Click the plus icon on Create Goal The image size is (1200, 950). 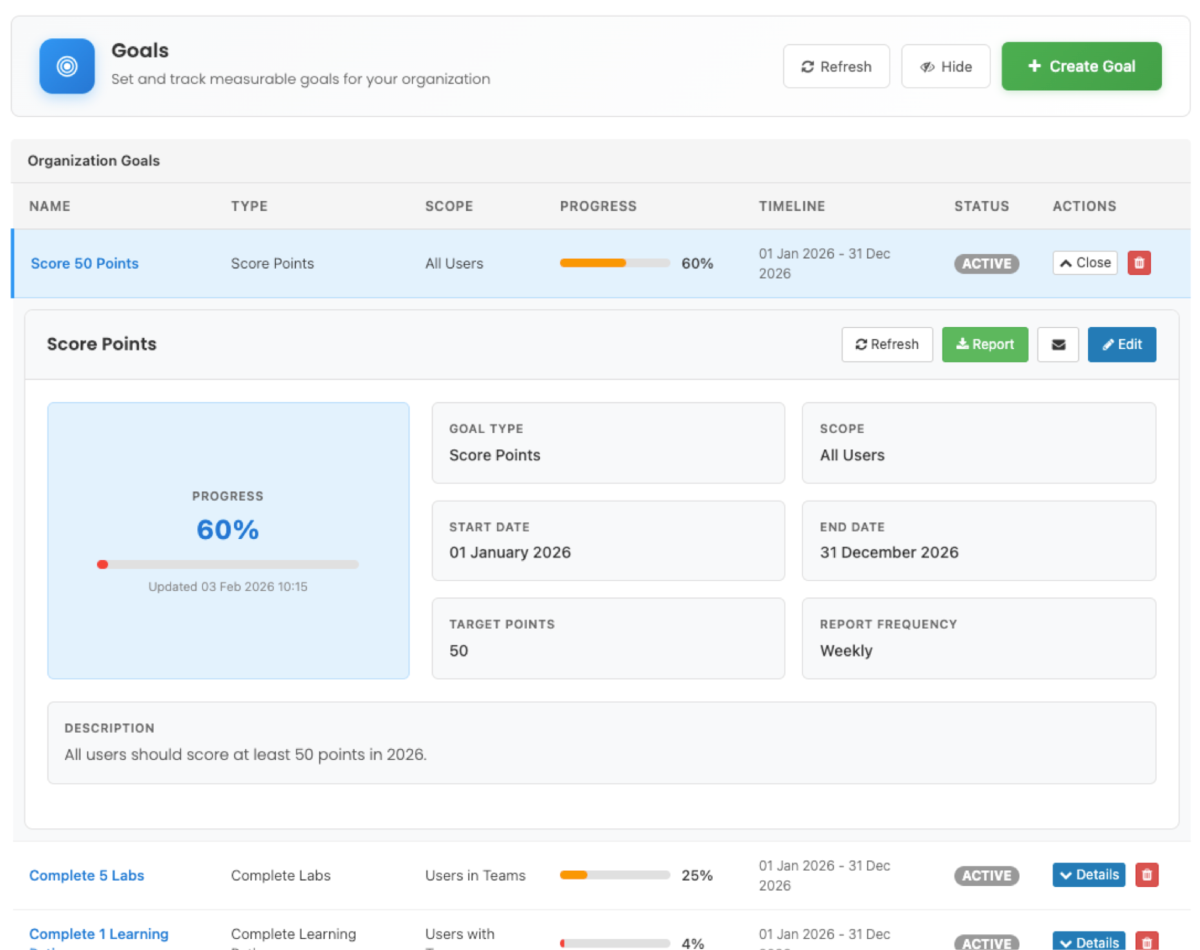(1035, 66)
